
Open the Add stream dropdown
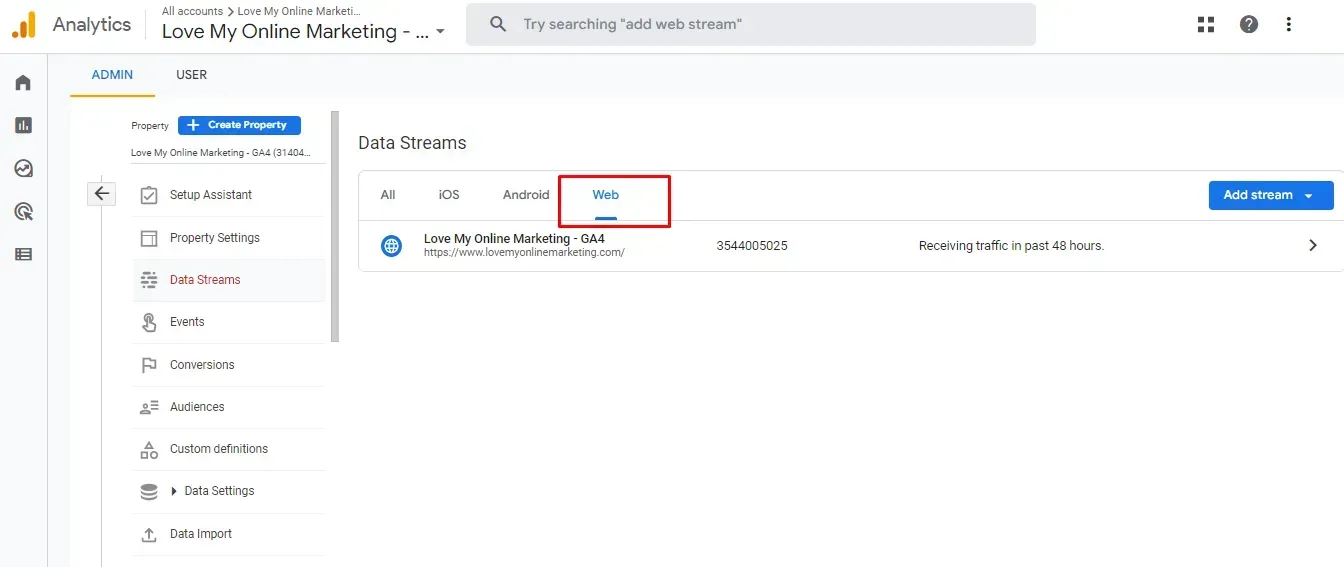1271,195
